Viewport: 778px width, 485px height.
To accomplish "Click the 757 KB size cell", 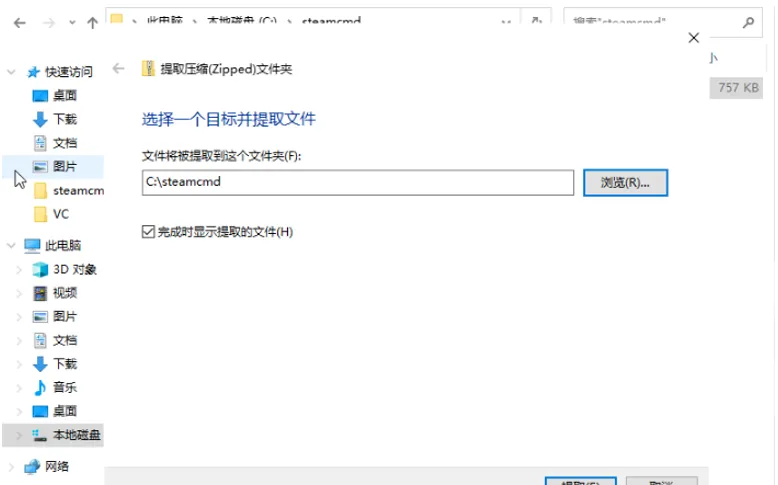I will tap(736, 88).
